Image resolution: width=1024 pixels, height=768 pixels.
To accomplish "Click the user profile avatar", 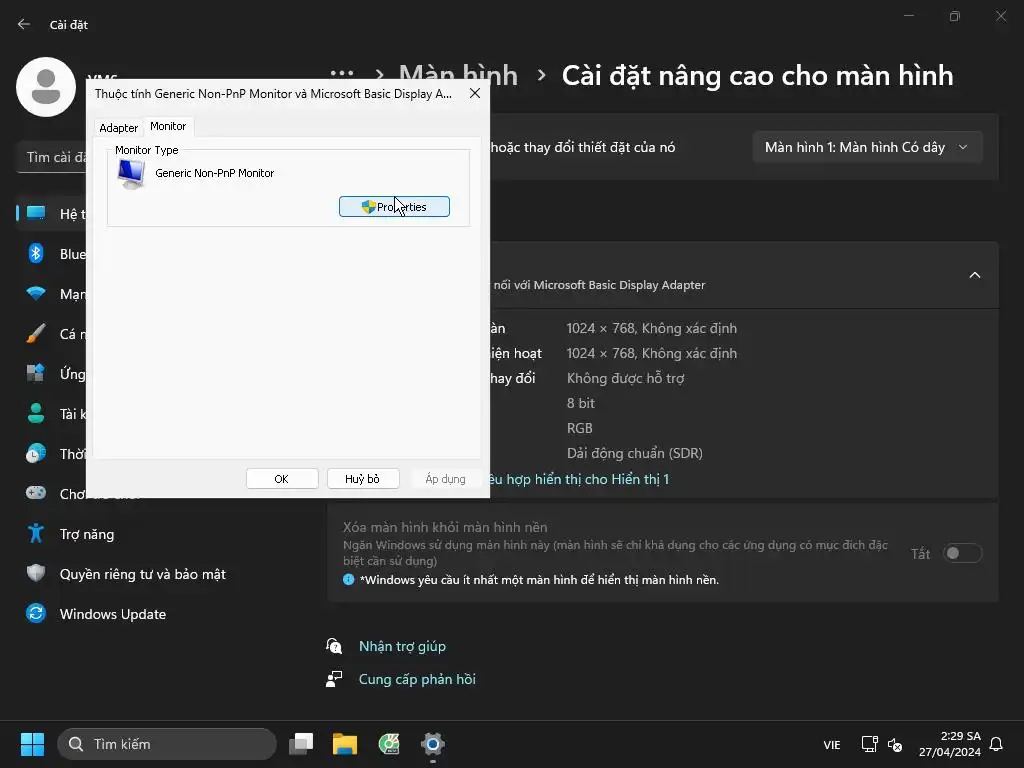I will tap(46, 87).
